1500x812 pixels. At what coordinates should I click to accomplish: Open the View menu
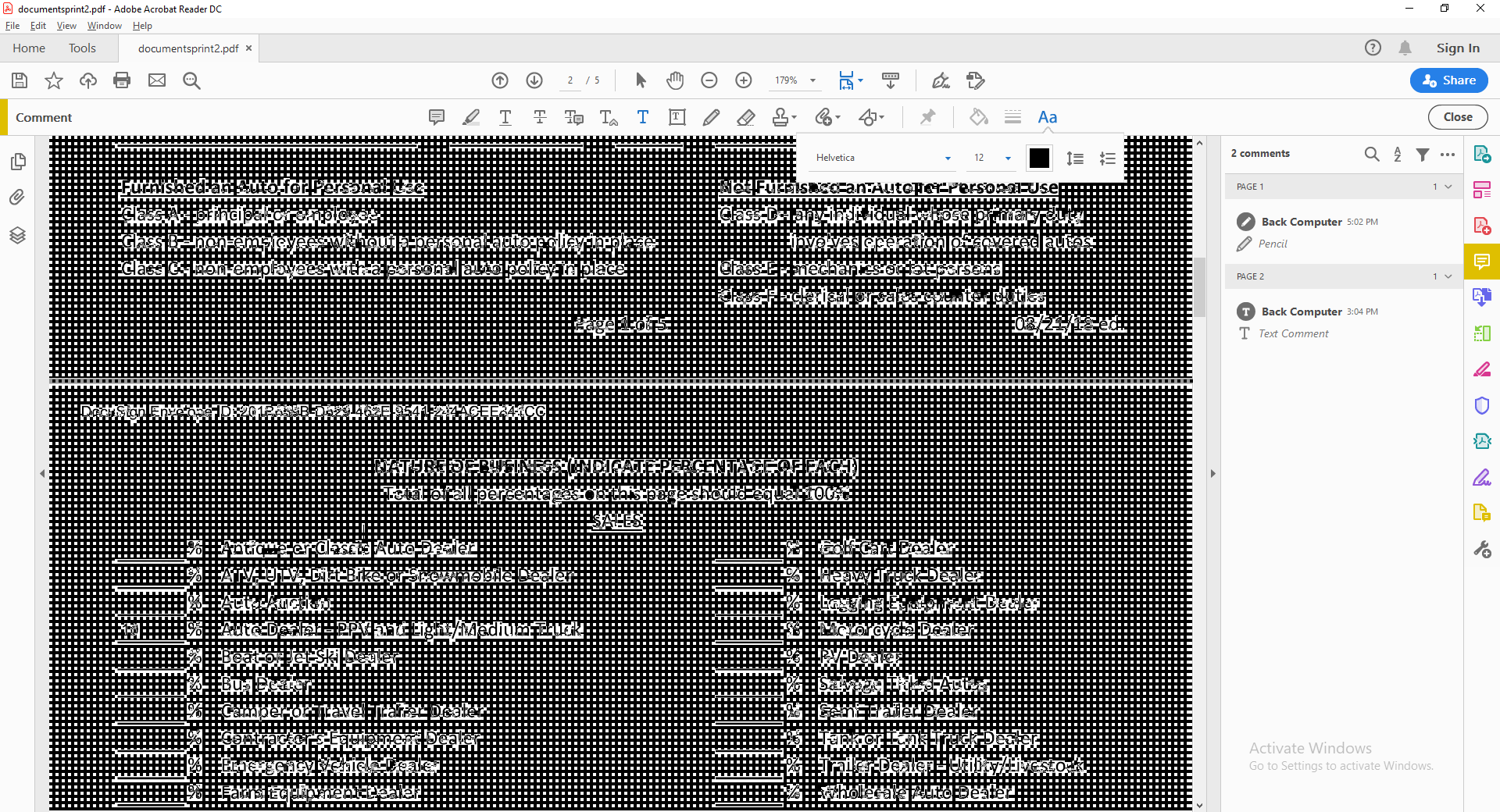(66, 25)
